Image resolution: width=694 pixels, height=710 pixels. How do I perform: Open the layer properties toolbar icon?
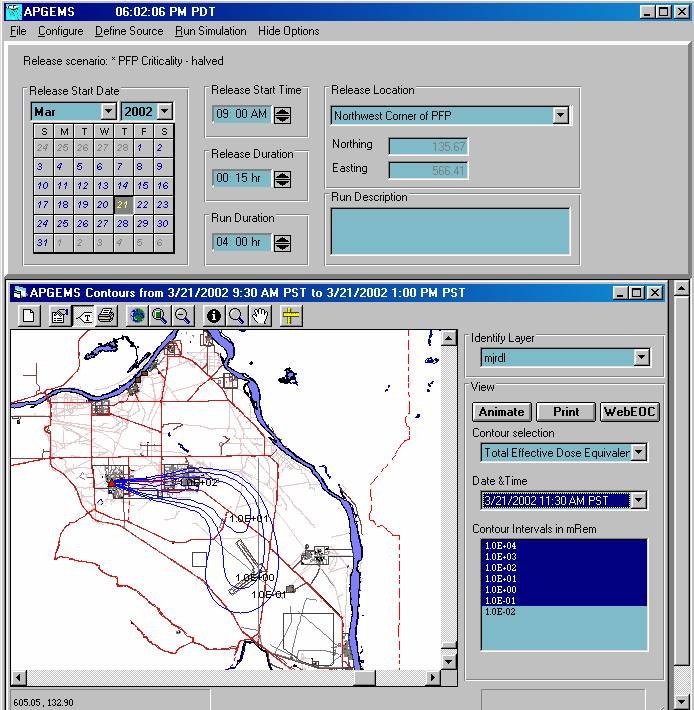click(x=59, y=316)
